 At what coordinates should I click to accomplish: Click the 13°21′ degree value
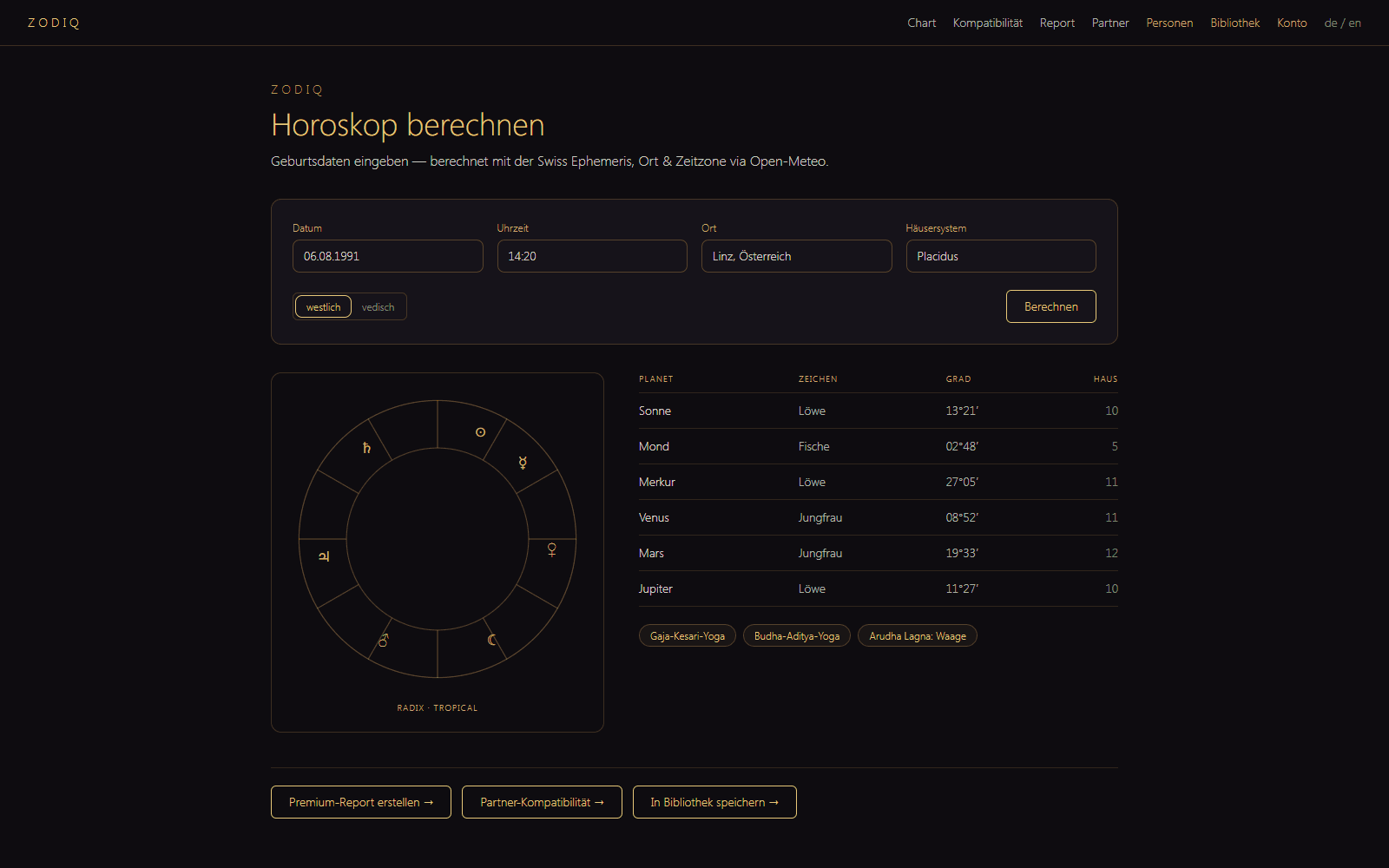click(962, 411)
